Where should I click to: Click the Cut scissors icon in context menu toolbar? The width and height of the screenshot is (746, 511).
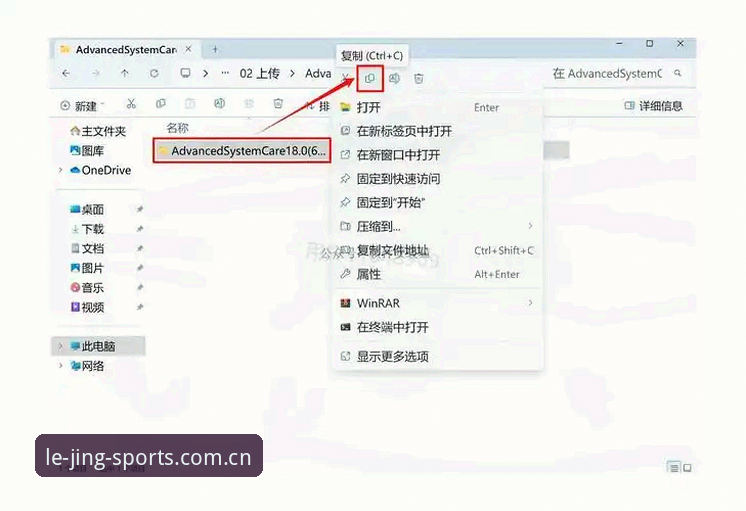(x=346, y=77)
